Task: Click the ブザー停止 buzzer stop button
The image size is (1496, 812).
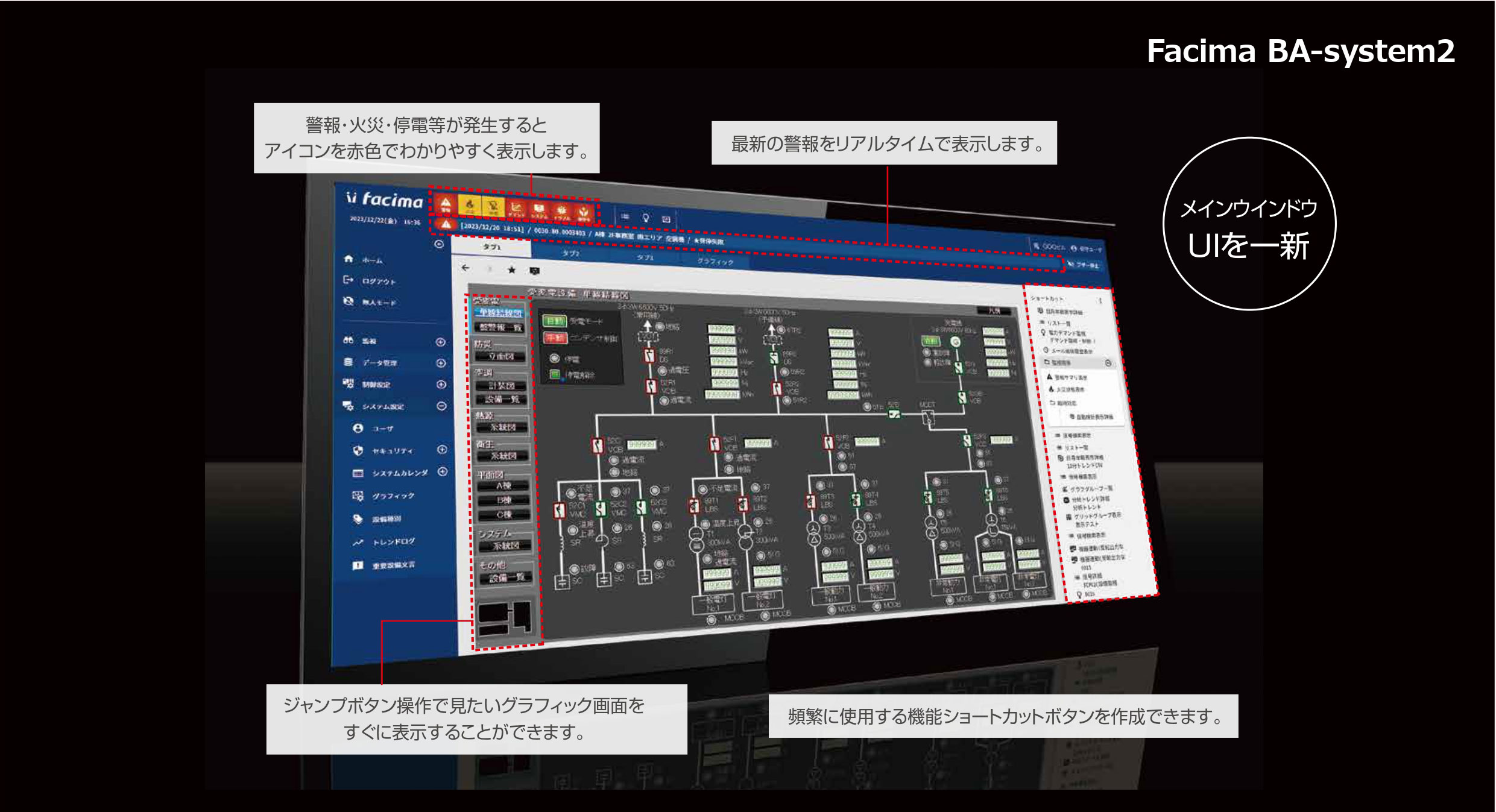Action: pos(1084,265)
